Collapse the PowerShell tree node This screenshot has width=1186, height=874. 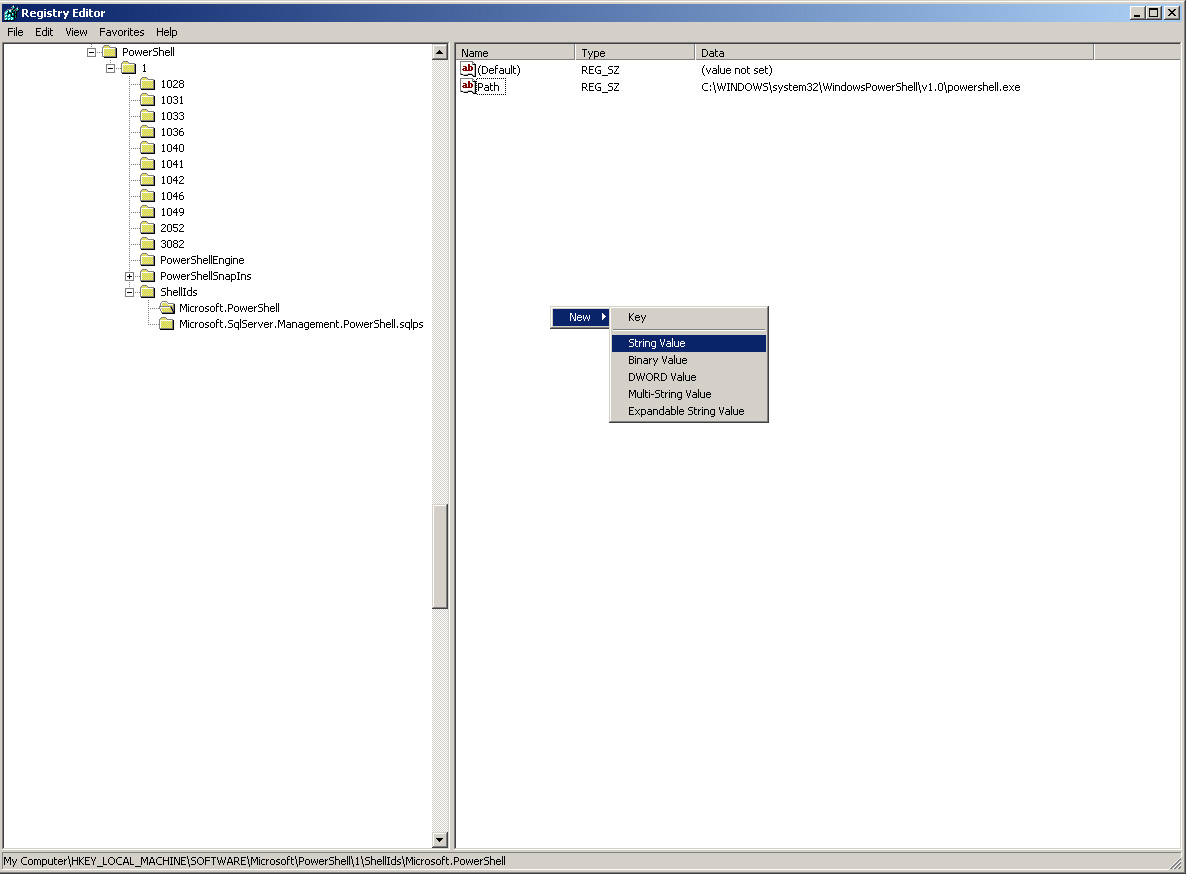92,52
